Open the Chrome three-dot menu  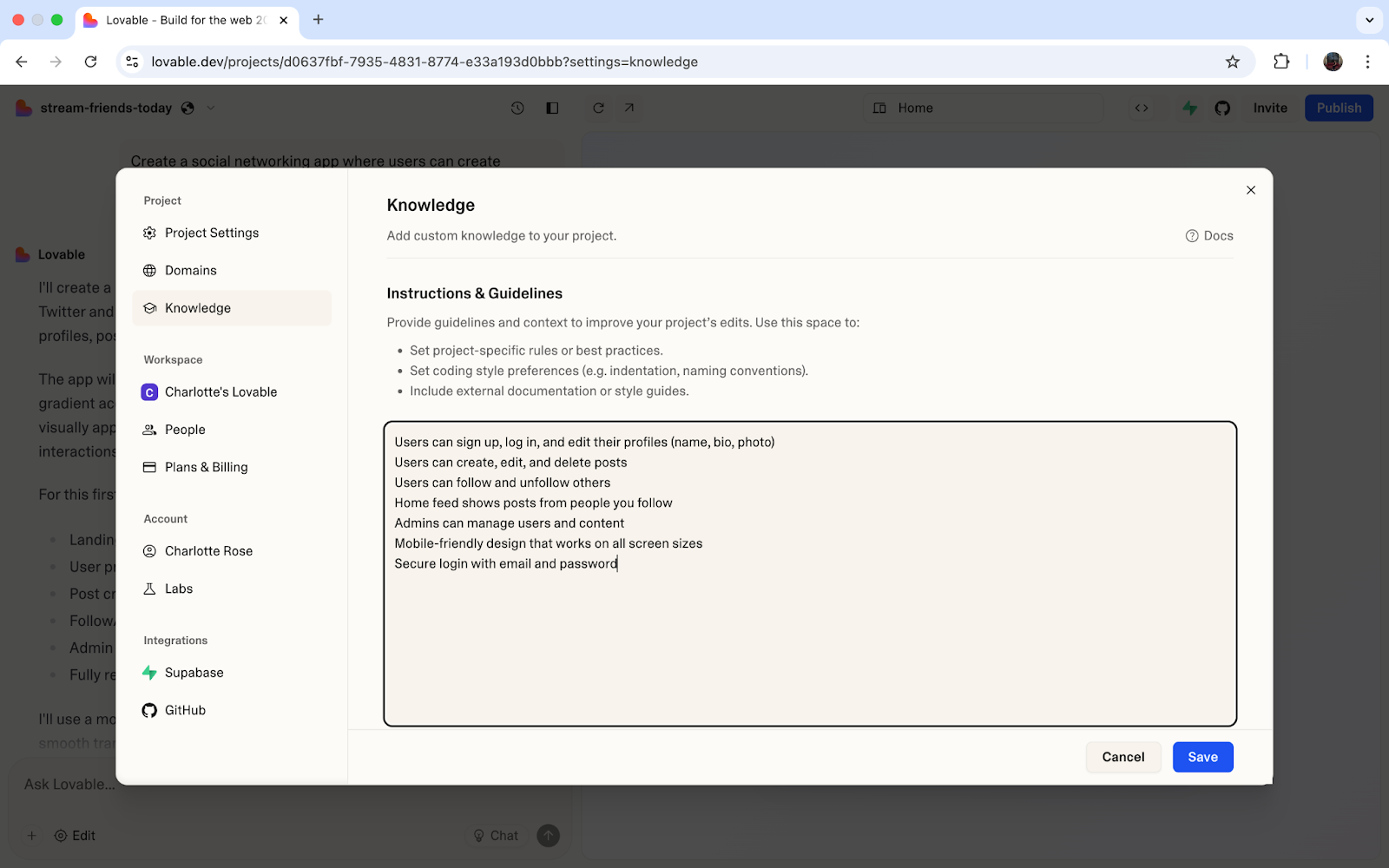[x=1367, y=62]
